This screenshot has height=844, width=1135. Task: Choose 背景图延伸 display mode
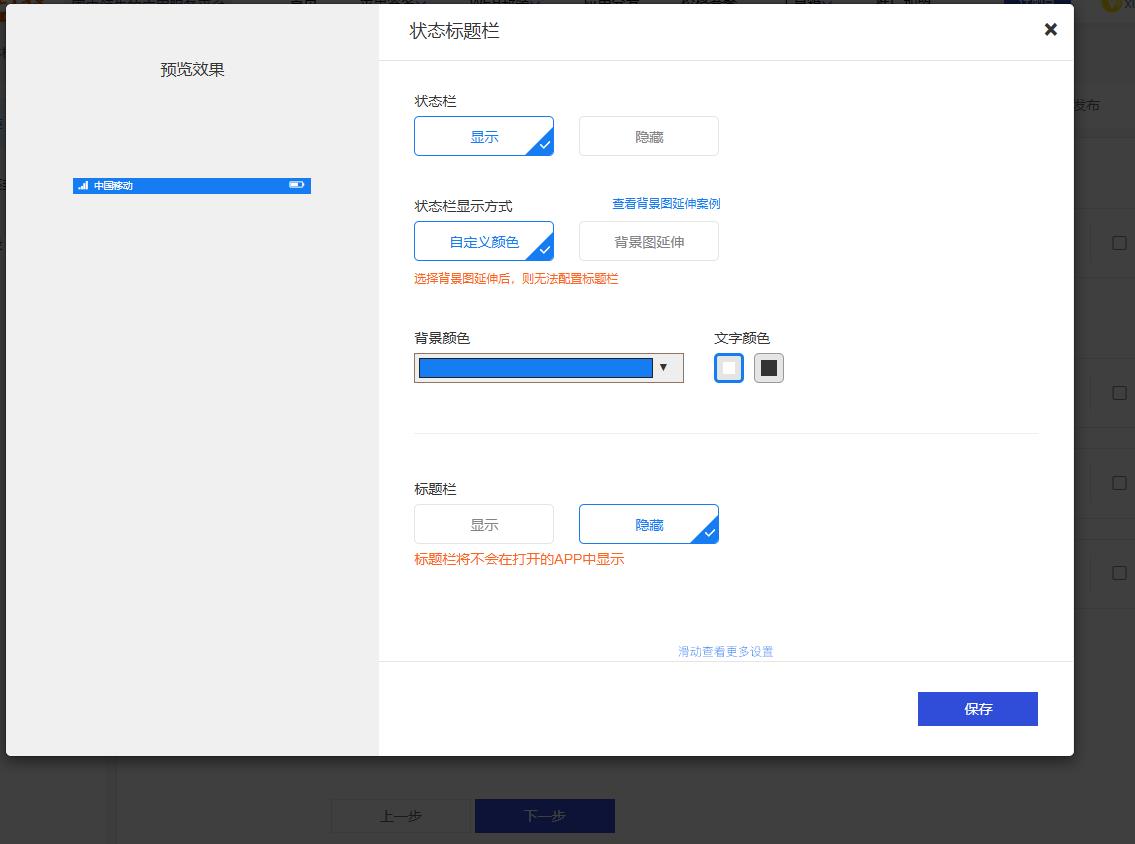(649, 242)
